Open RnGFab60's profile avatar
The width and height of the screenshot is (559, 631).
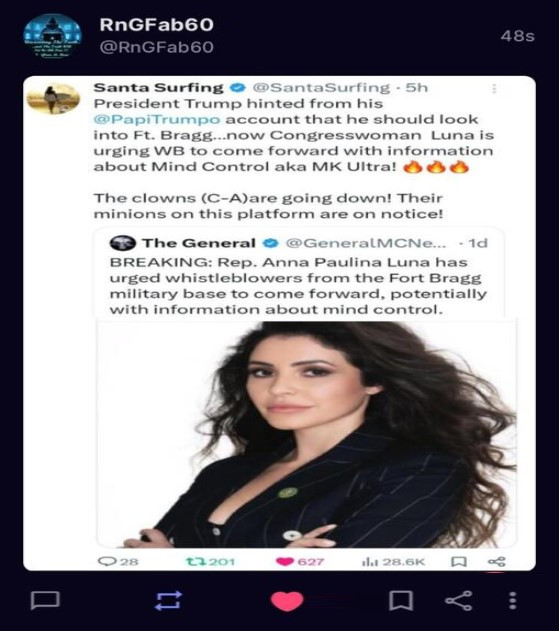(x=52, y=36)
